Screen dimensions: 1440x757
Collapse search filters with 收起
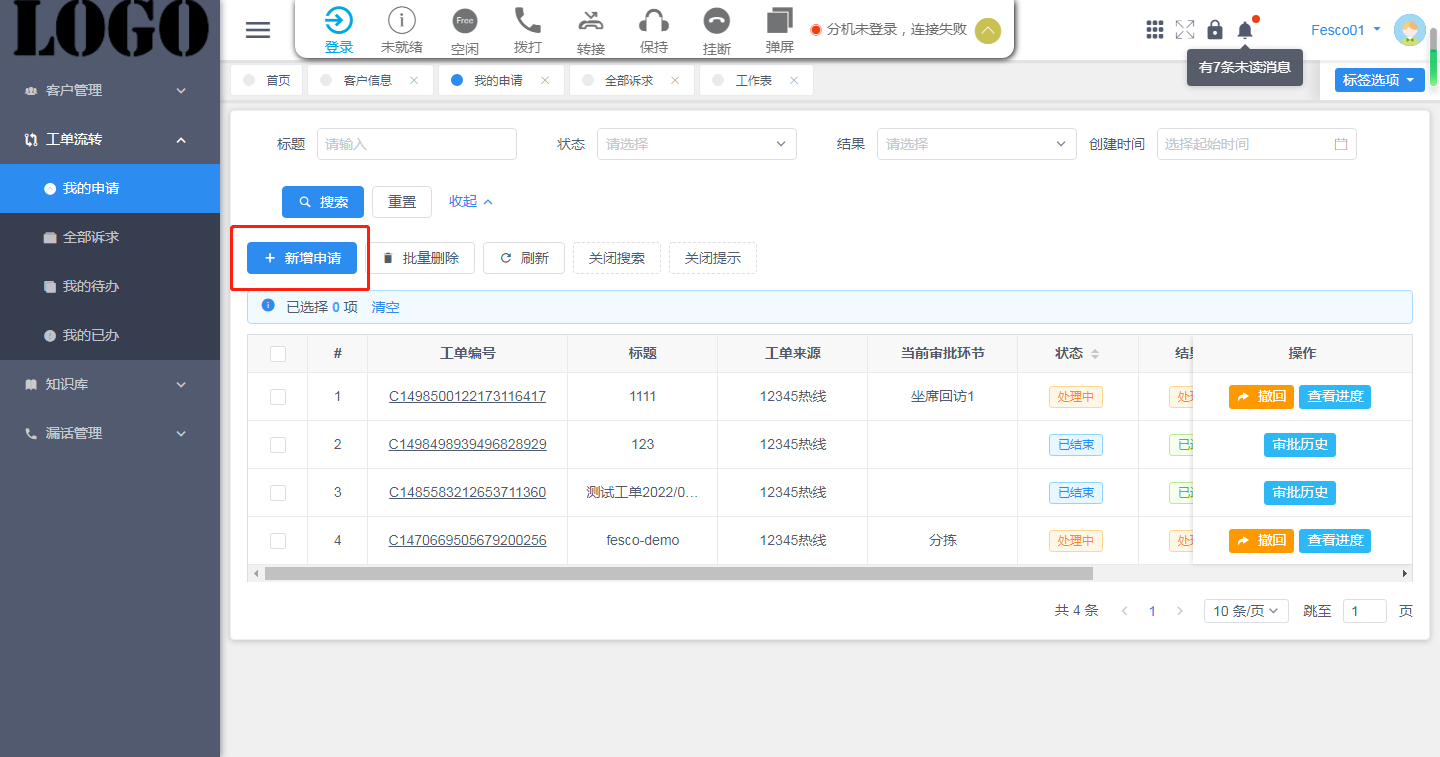coord(471,201)
